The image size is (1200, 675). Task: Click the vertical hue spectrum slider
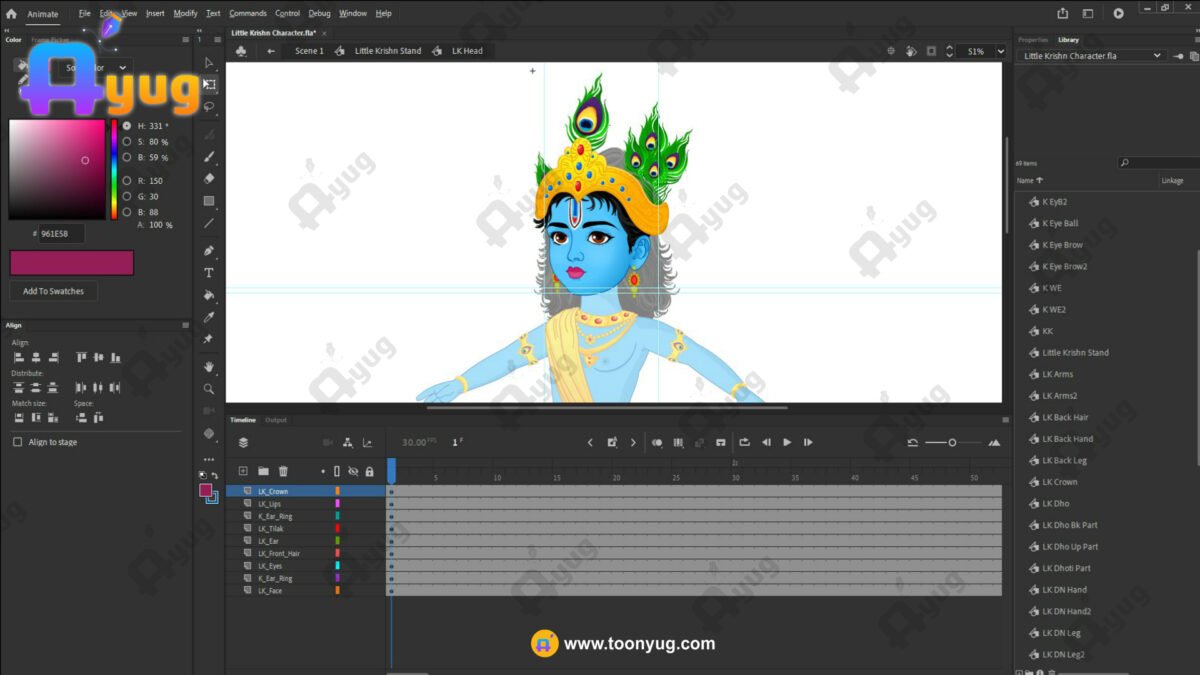tap(114, 169)
